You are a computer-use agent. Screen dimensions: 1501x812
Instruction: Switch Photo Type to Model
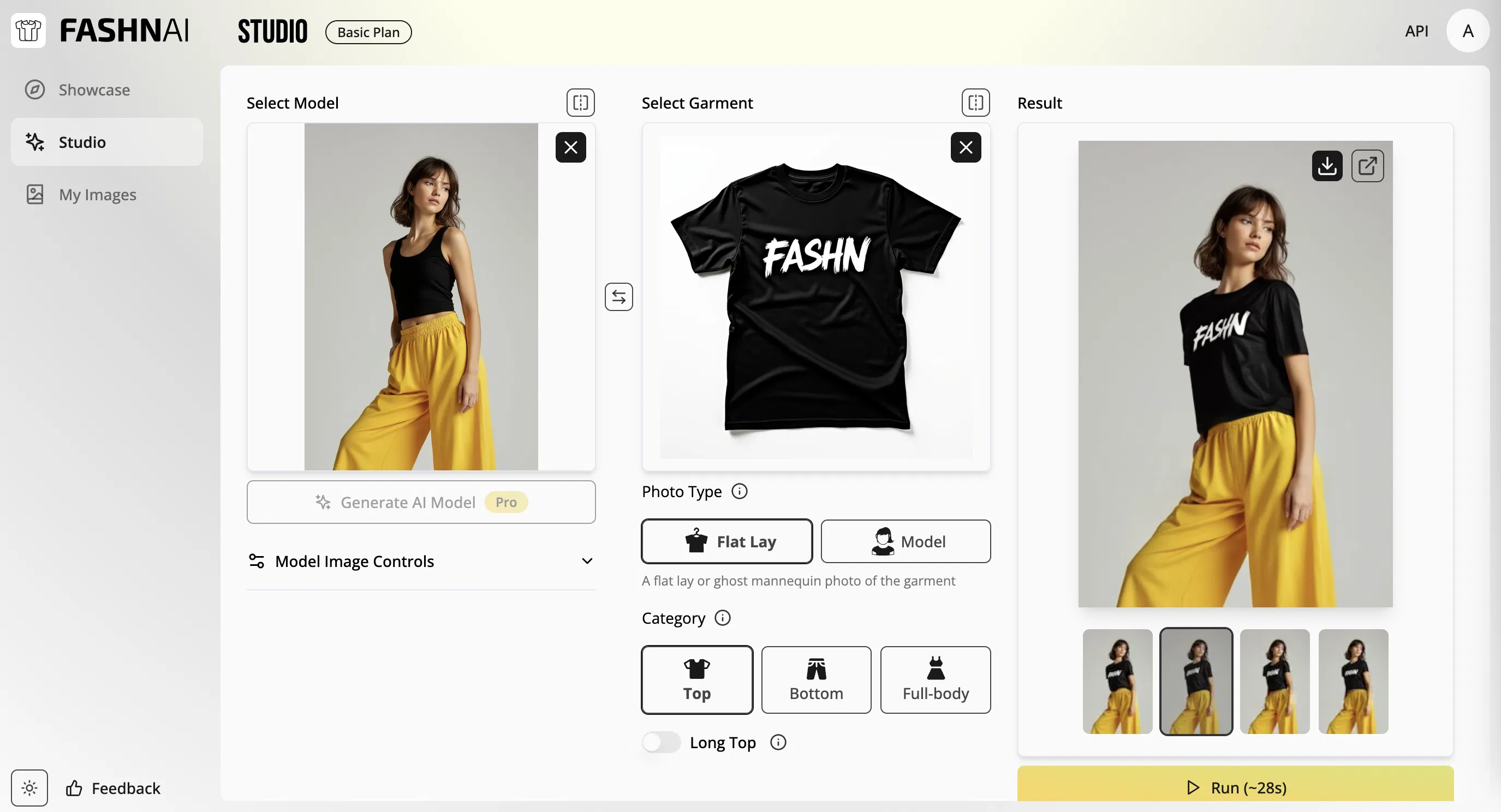[x=906, y=541]
